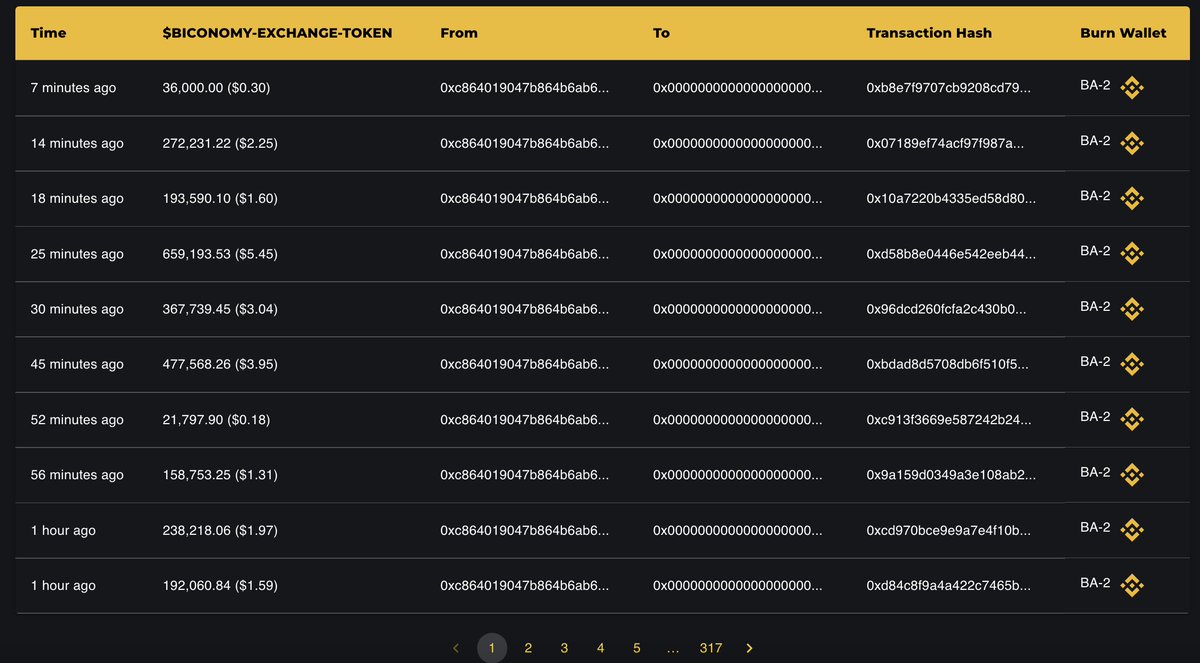
Task: Select page 1 in pagination
Action: pyautogui.click(x=491, y=648)
